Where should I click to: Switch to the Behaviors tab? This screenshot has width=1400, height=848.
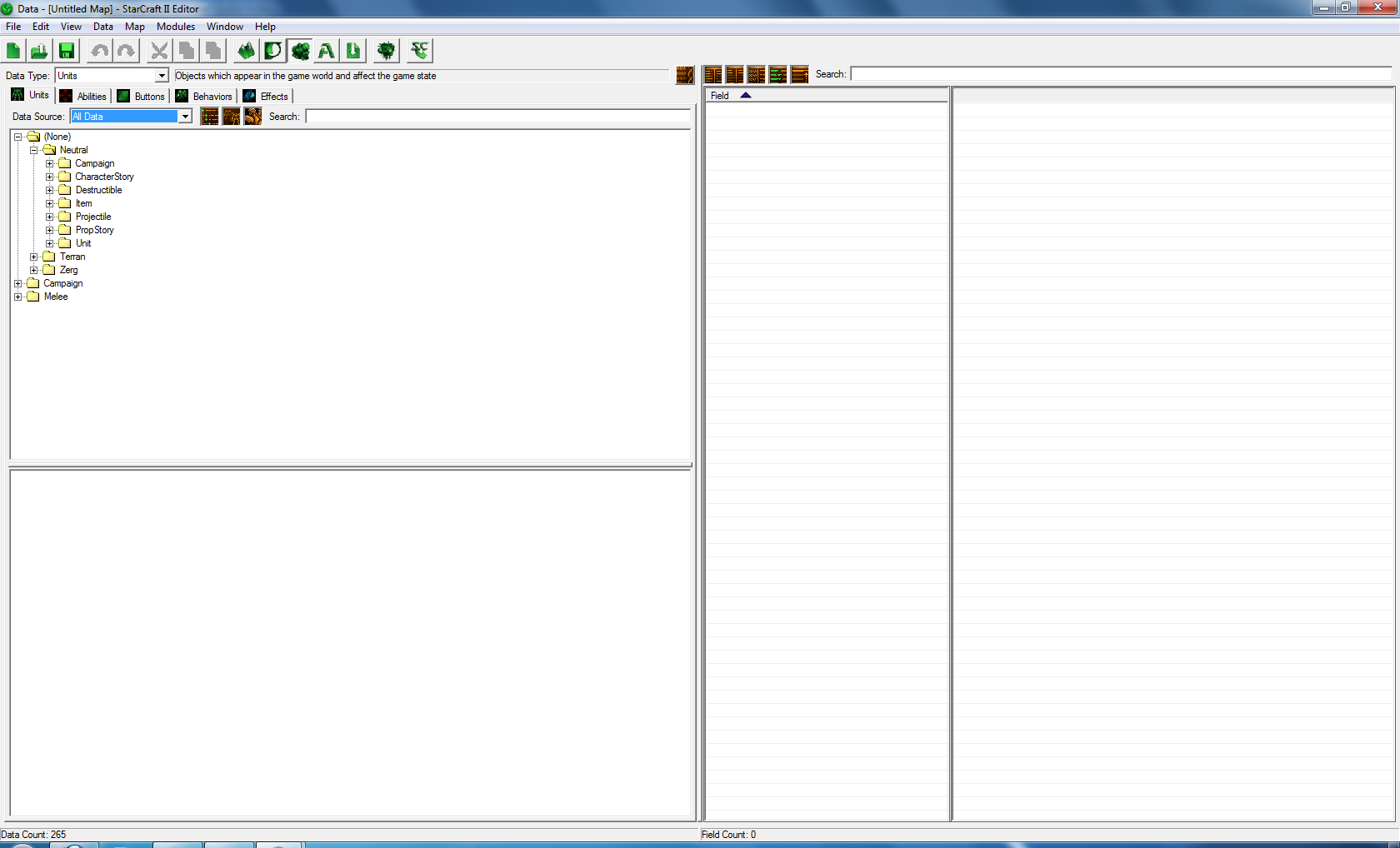[204, 97]
